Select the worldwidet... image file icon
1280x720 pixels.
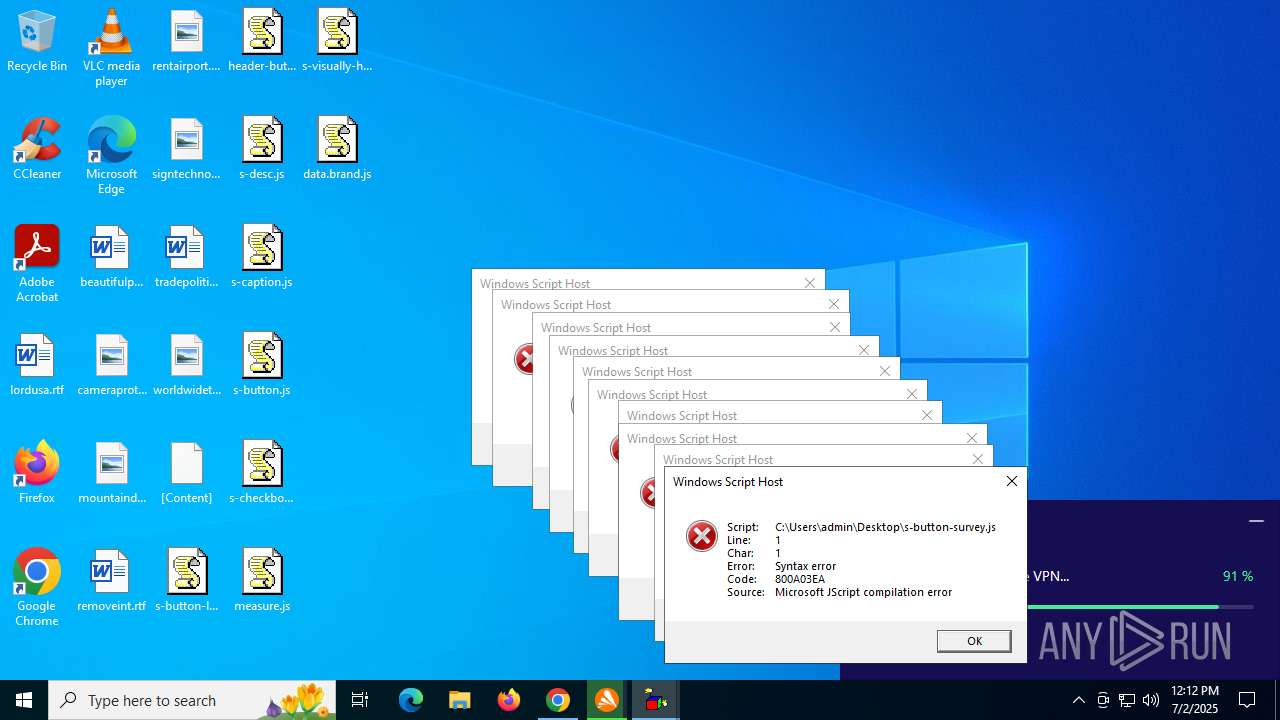[187, 366]
